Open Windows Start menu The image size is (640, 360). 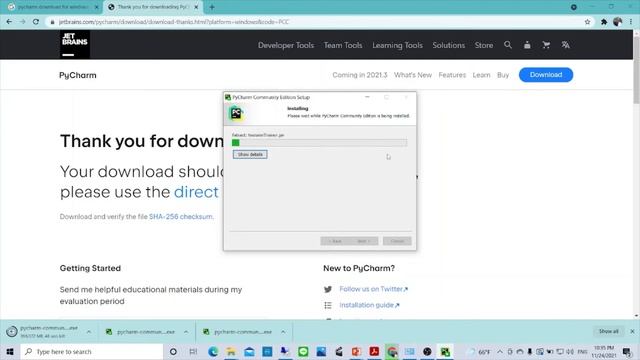pos(10,351)
